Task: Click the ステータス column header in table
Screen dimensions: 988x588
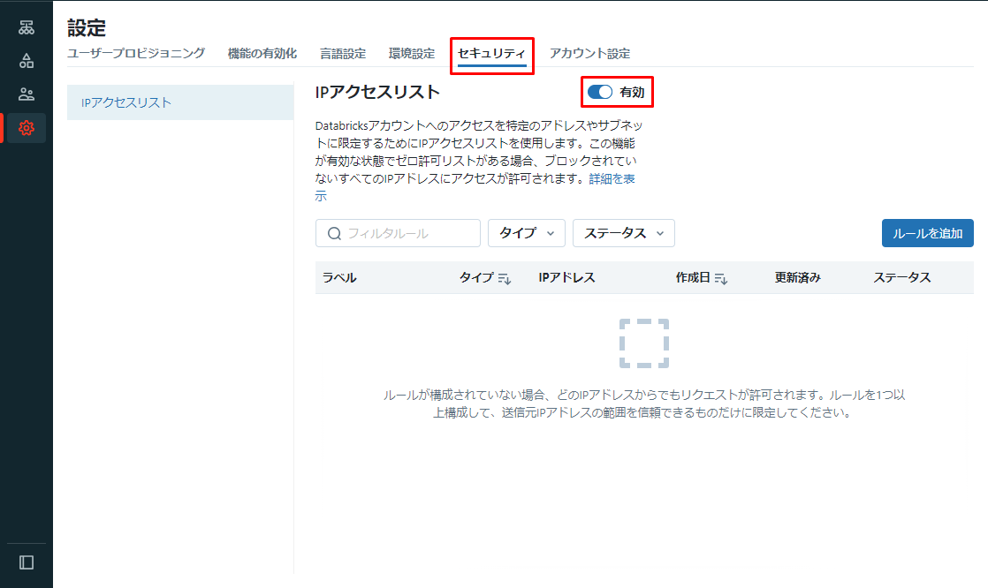Action: (x=902, y=278)
